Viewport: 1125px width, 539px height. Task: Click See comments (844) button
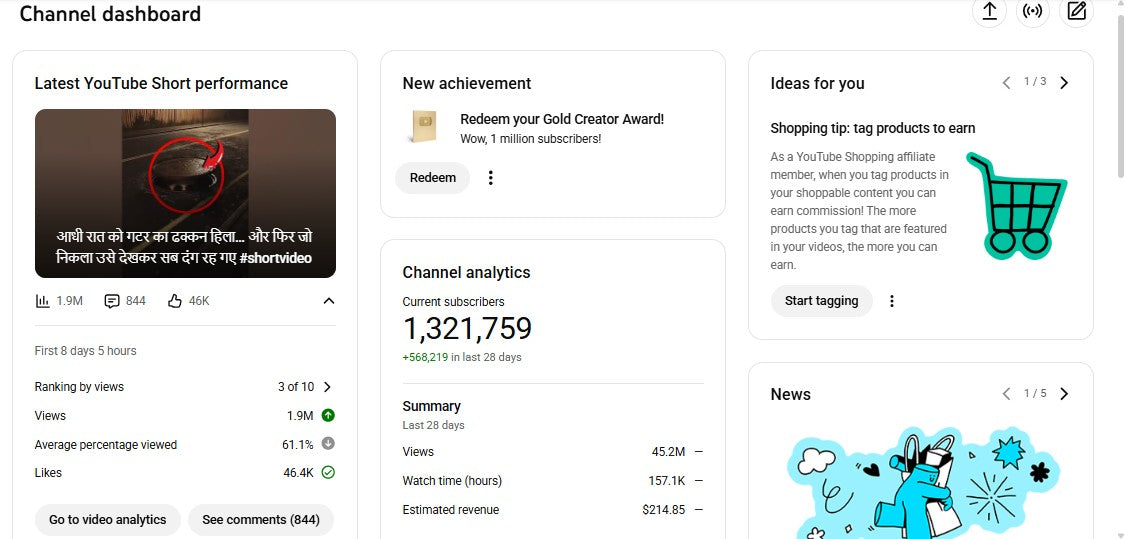pos(260,520)
